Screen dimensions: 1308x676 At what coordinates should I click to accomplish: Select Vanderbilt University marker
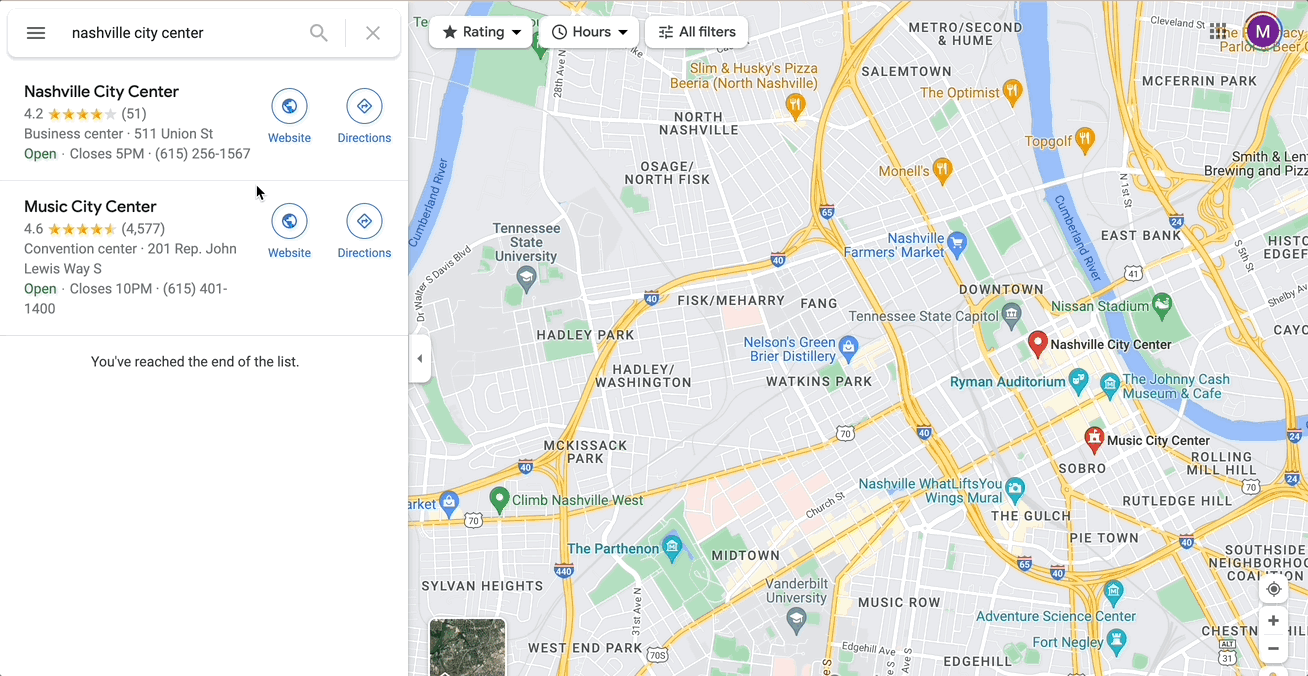[796, 620]
